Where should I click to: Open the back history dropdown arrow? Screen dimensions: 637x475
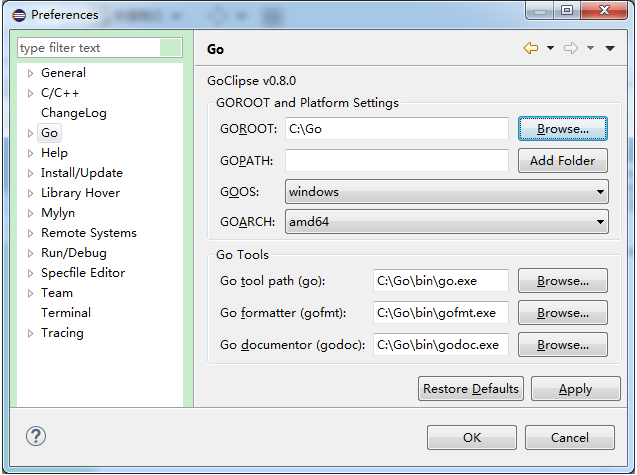(550, 48)
